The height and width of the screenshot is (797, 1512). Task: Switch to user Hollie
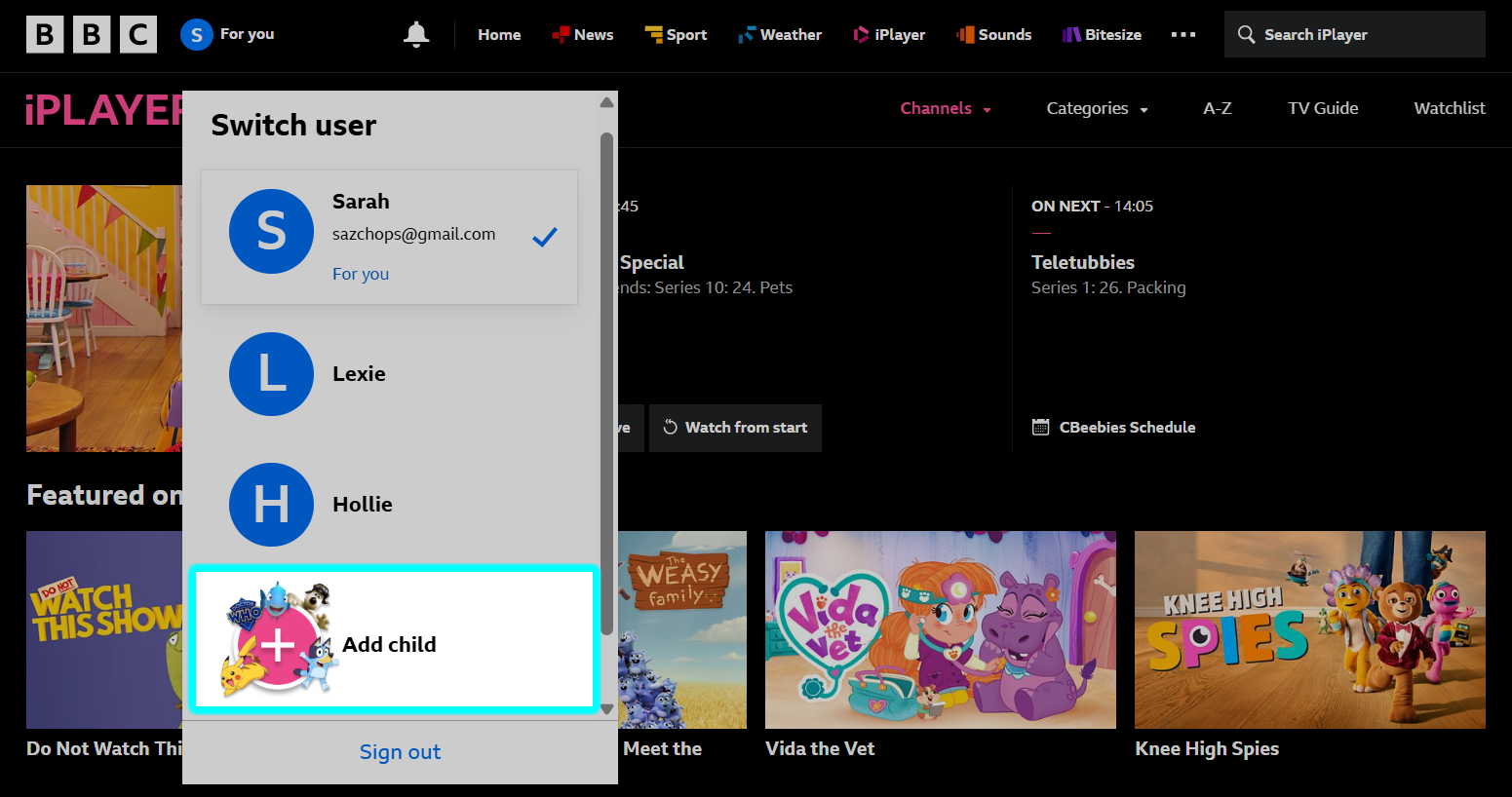point(389,505)
